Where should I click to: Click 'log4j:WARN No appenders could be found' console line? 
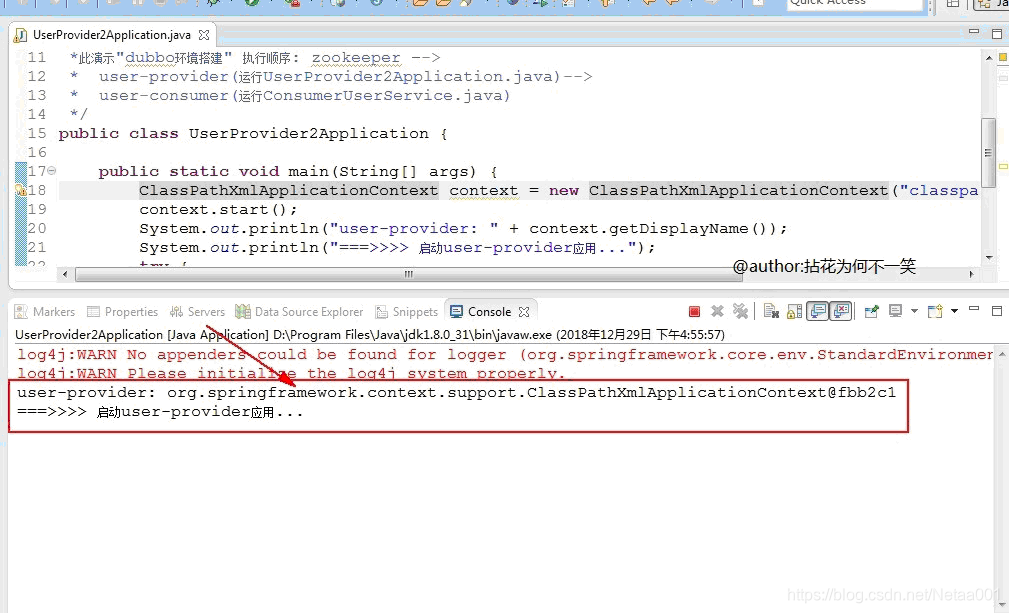pos(506,354)
